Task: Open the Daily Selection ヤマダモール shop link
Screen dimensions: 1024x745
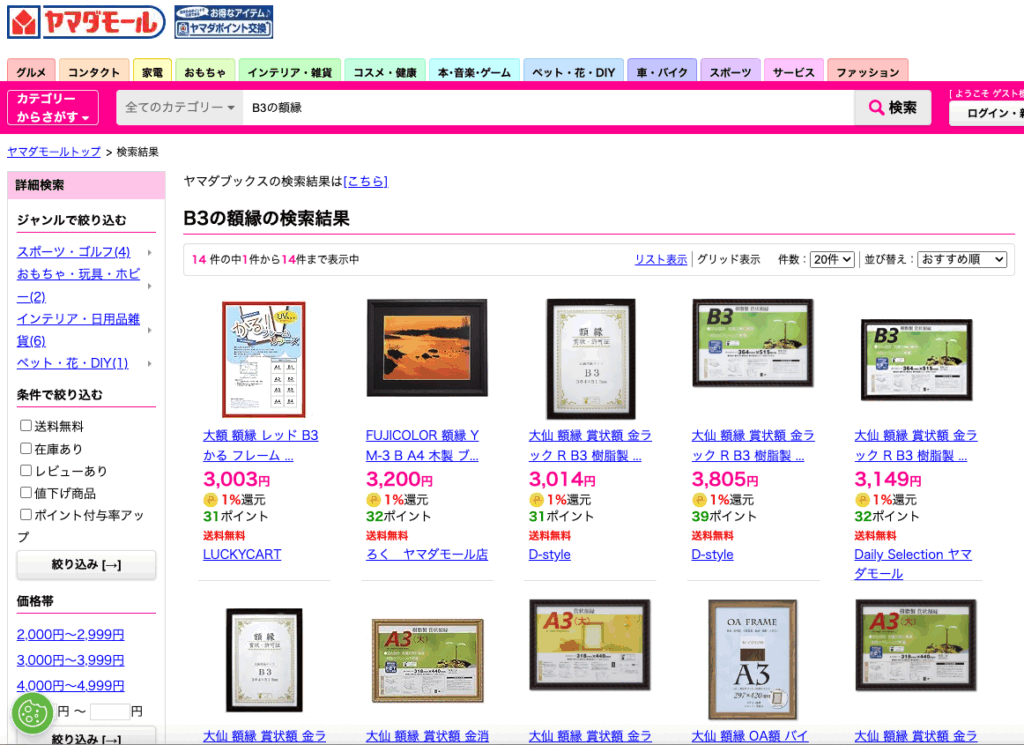Action: coord(913,563)
